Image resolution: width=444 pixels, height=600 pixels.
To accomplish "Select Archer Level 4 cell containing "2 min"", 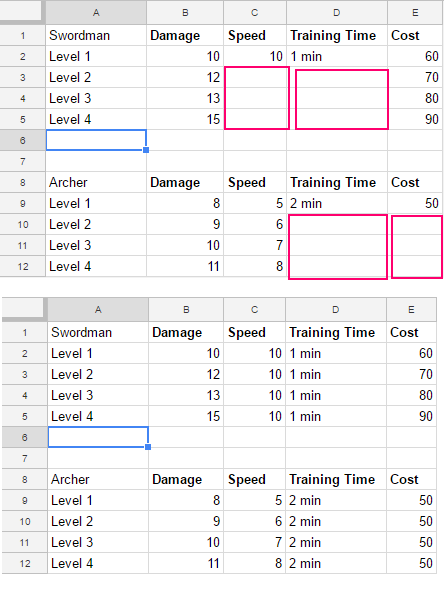I will [x=336, y=563].
